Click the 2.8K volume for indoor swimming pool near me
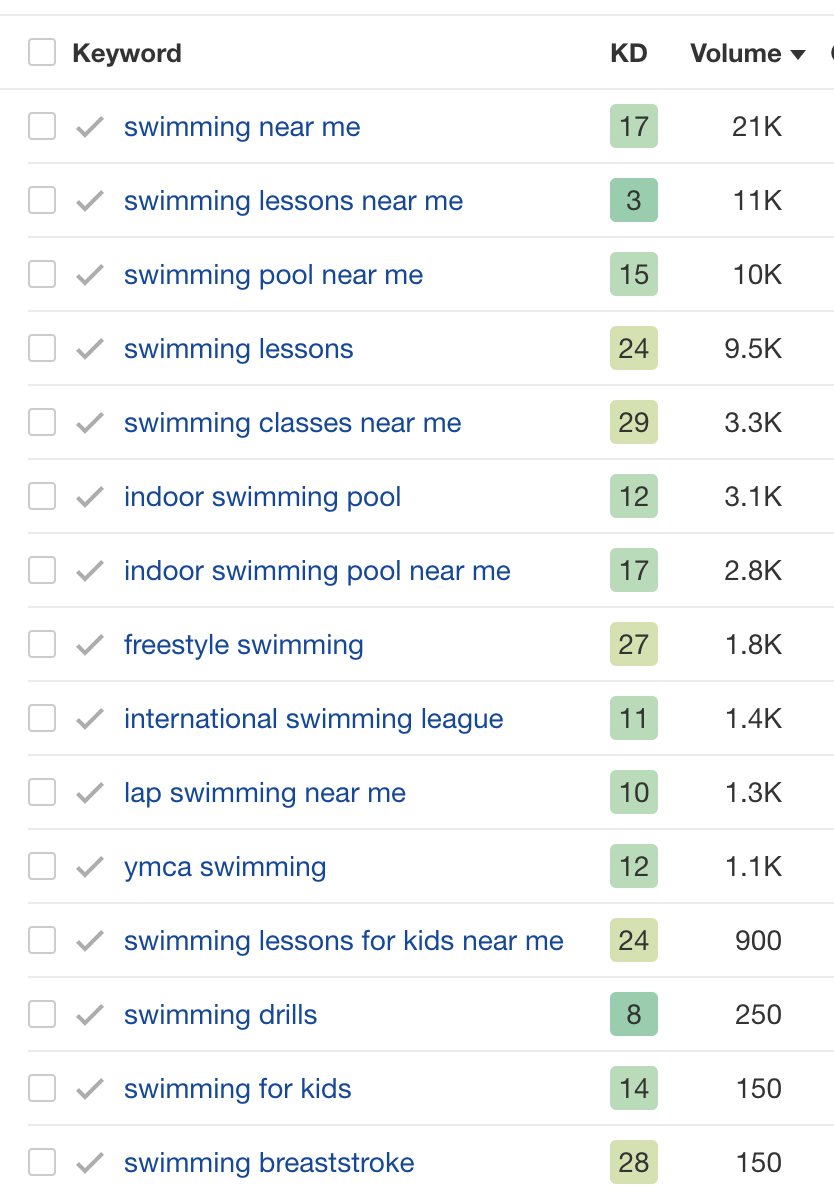834x1198 pixels. coord(753,571)
